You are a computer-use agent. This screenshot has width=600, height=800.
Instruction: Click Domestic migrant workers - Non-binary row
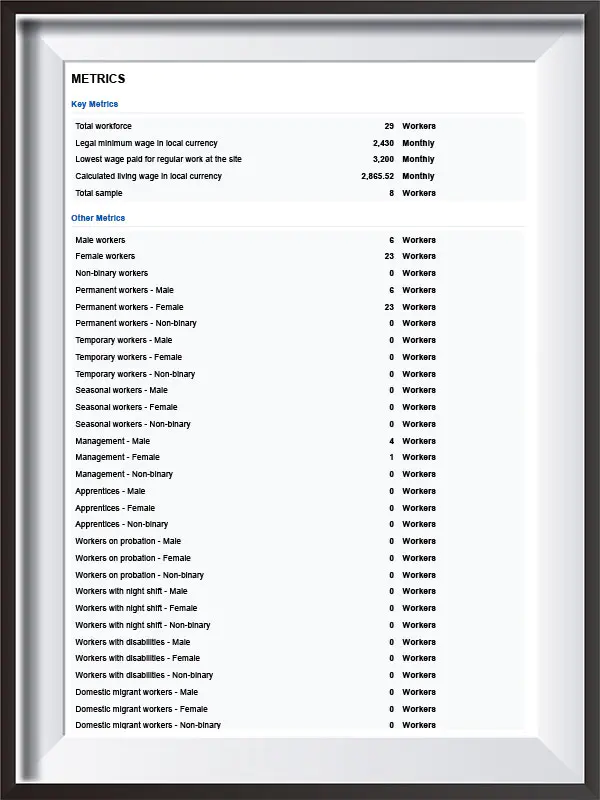pyautogui.click(x=298, y=725)
